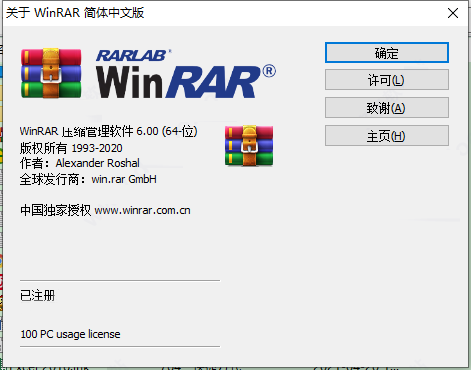Click the dialog title 关于 WinRAR 简体中文版
471x370 pixels.
click(75, 13)
